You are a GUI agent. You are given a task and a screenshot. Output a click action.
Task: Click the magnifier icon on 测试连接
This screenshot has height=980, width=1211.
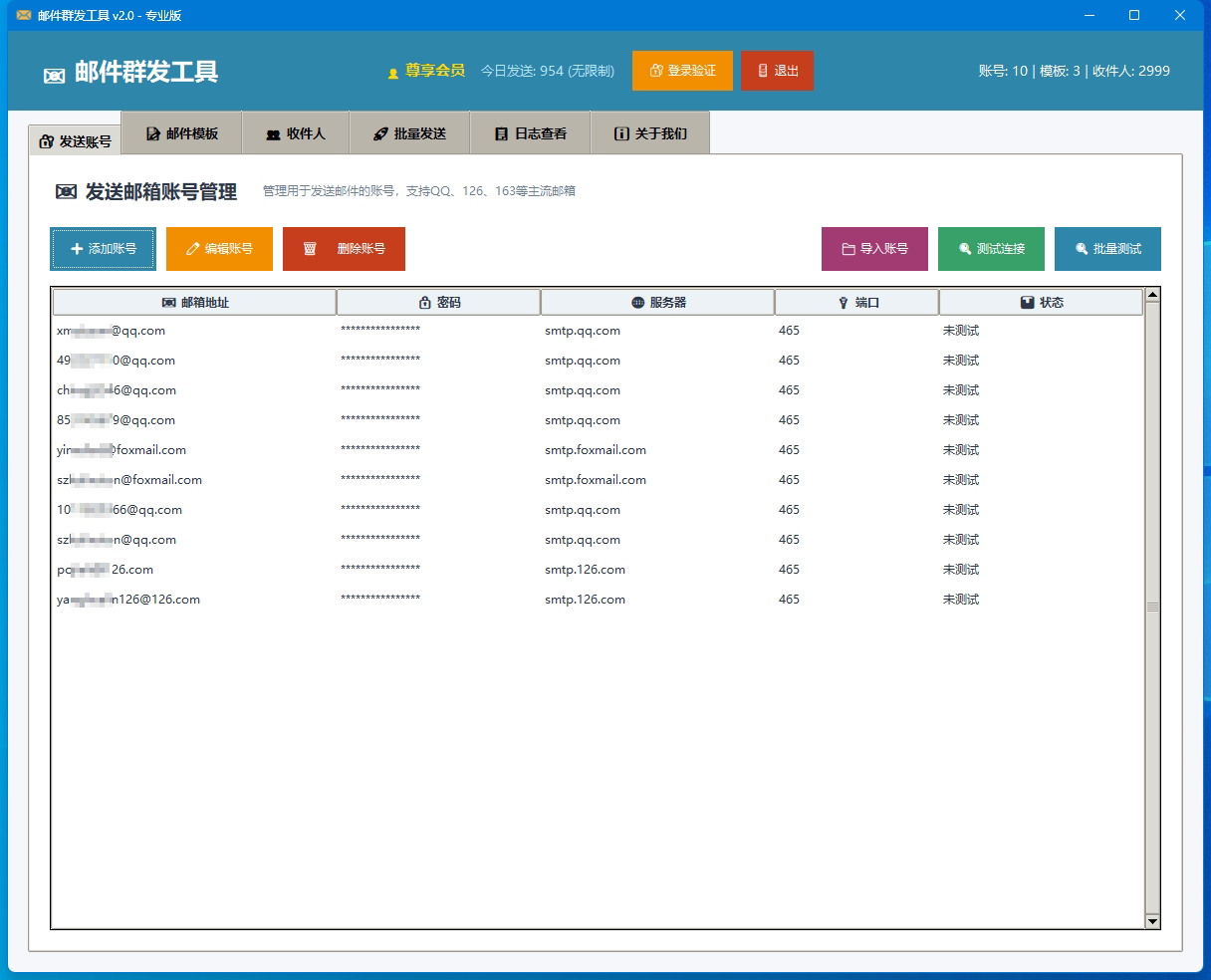965,249
